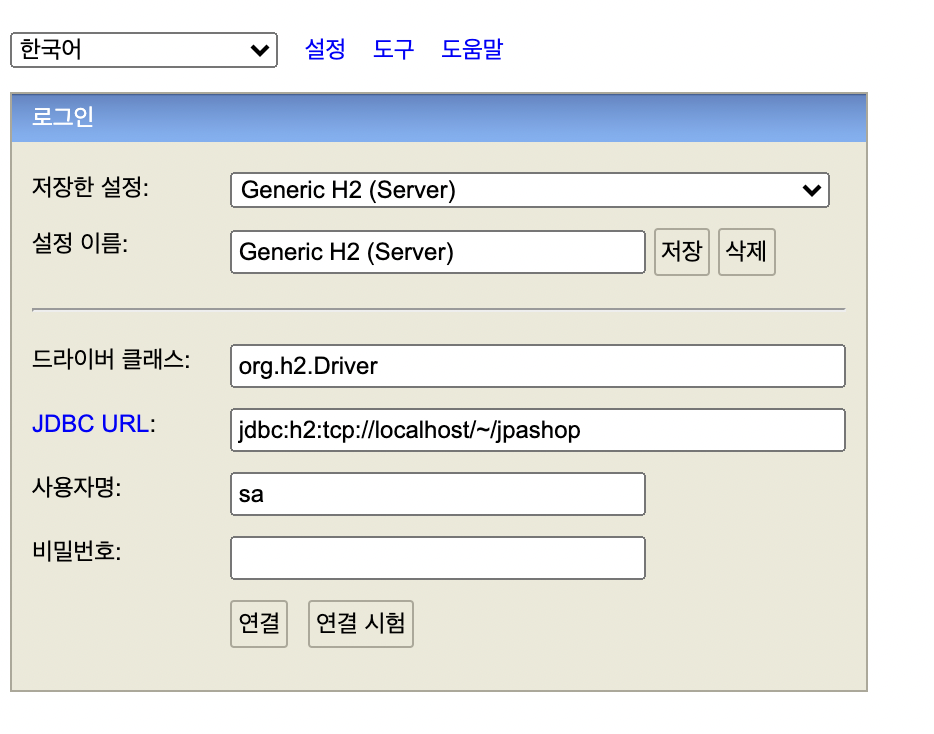This screenshot has height=734, width=934.
Task: Click the 드라이버 클래스 label text
Action: point(111,361)
